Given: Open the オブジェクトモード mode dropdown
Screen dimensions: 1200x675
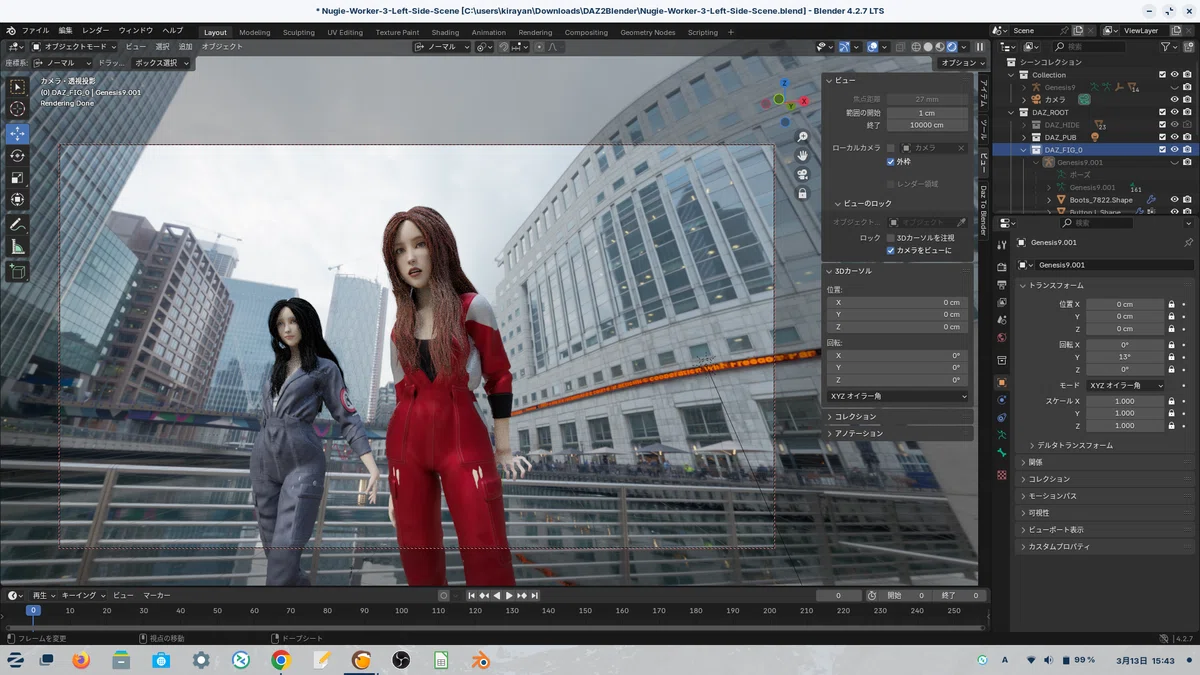Looking at the screenshot, I should 75,47.
